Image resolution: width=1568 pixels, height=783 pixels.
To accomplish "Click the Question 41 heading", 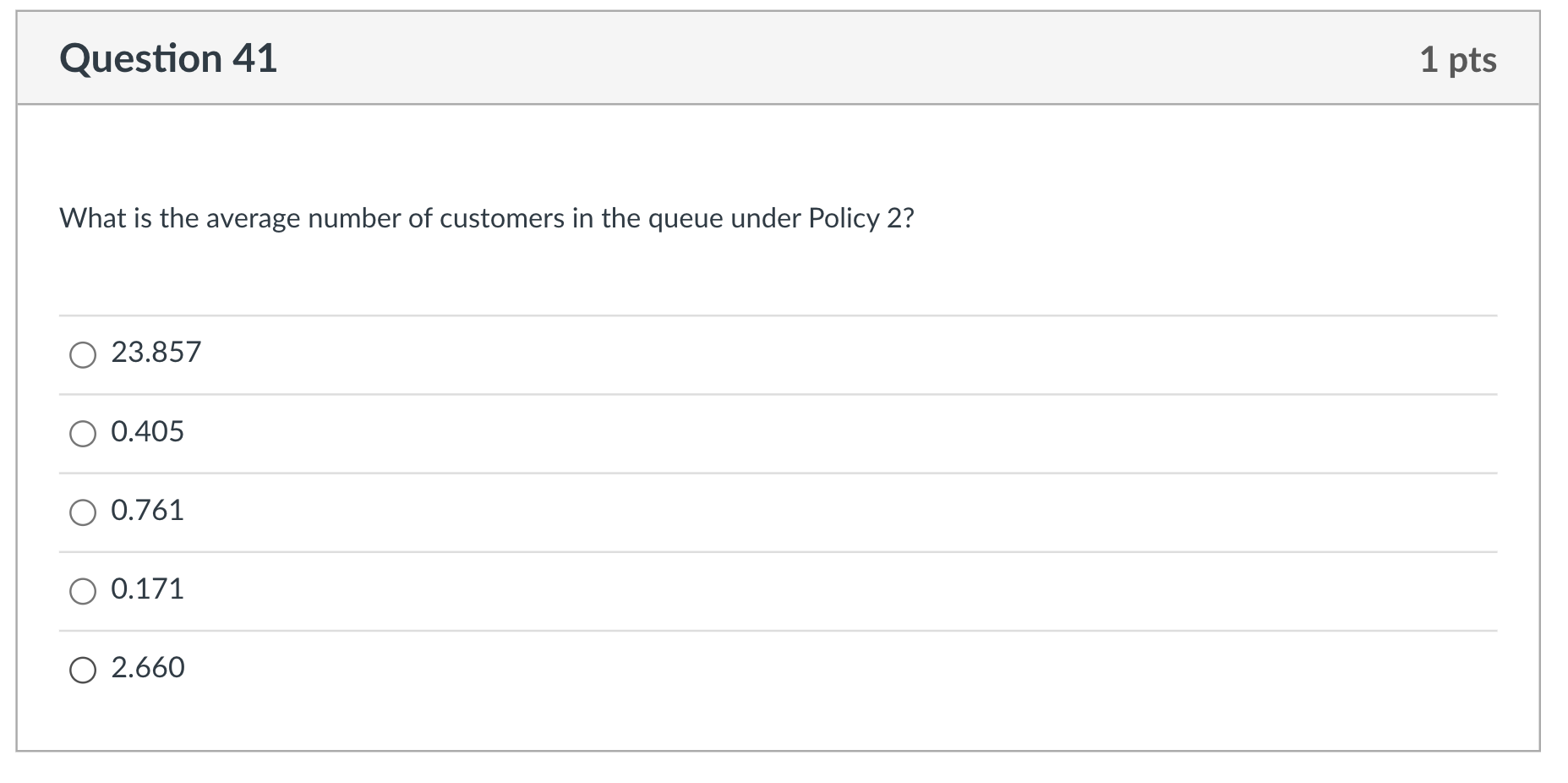I will 168,59.
